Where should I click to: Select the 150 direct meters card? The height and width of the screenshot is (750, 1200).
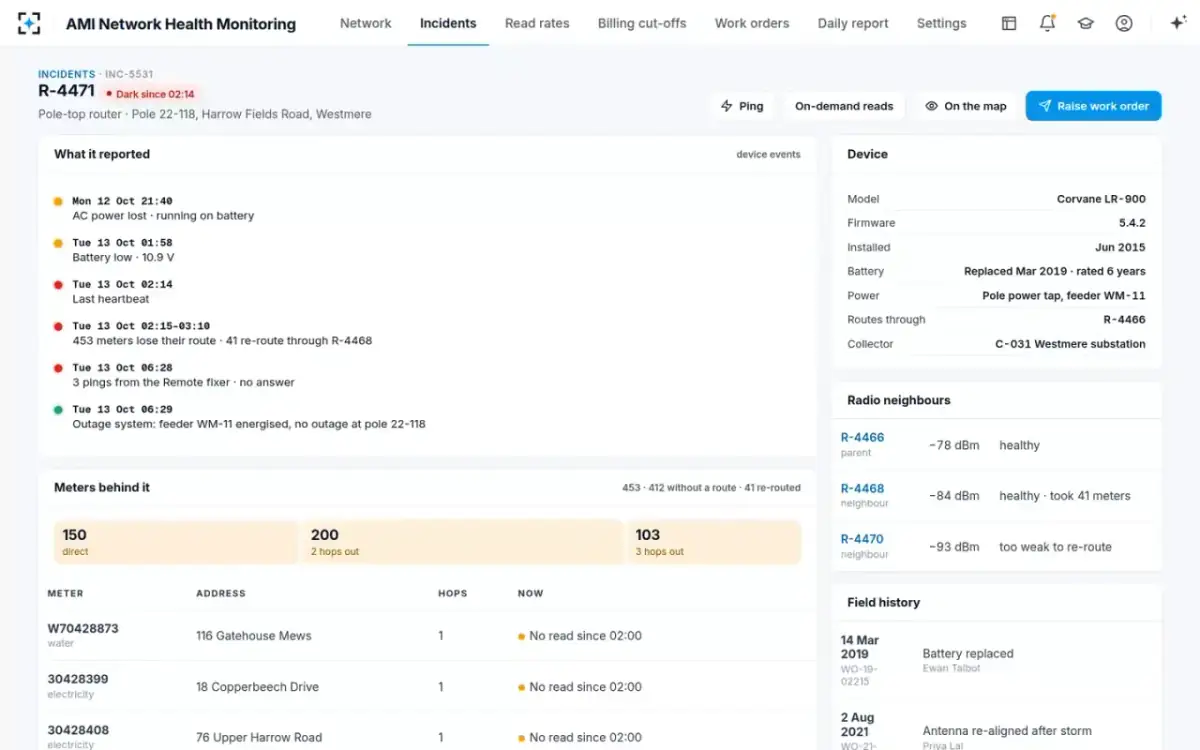[176, 542]
